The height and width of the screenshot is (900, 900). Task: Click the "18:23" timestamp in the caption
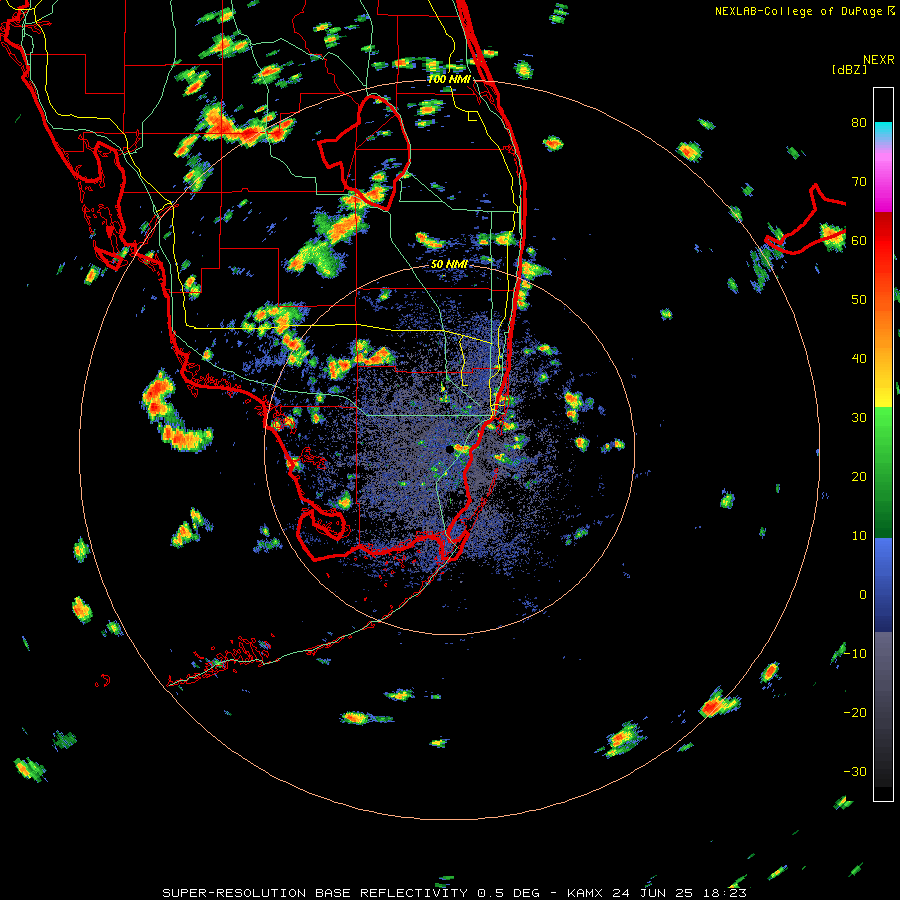(724, 893)
